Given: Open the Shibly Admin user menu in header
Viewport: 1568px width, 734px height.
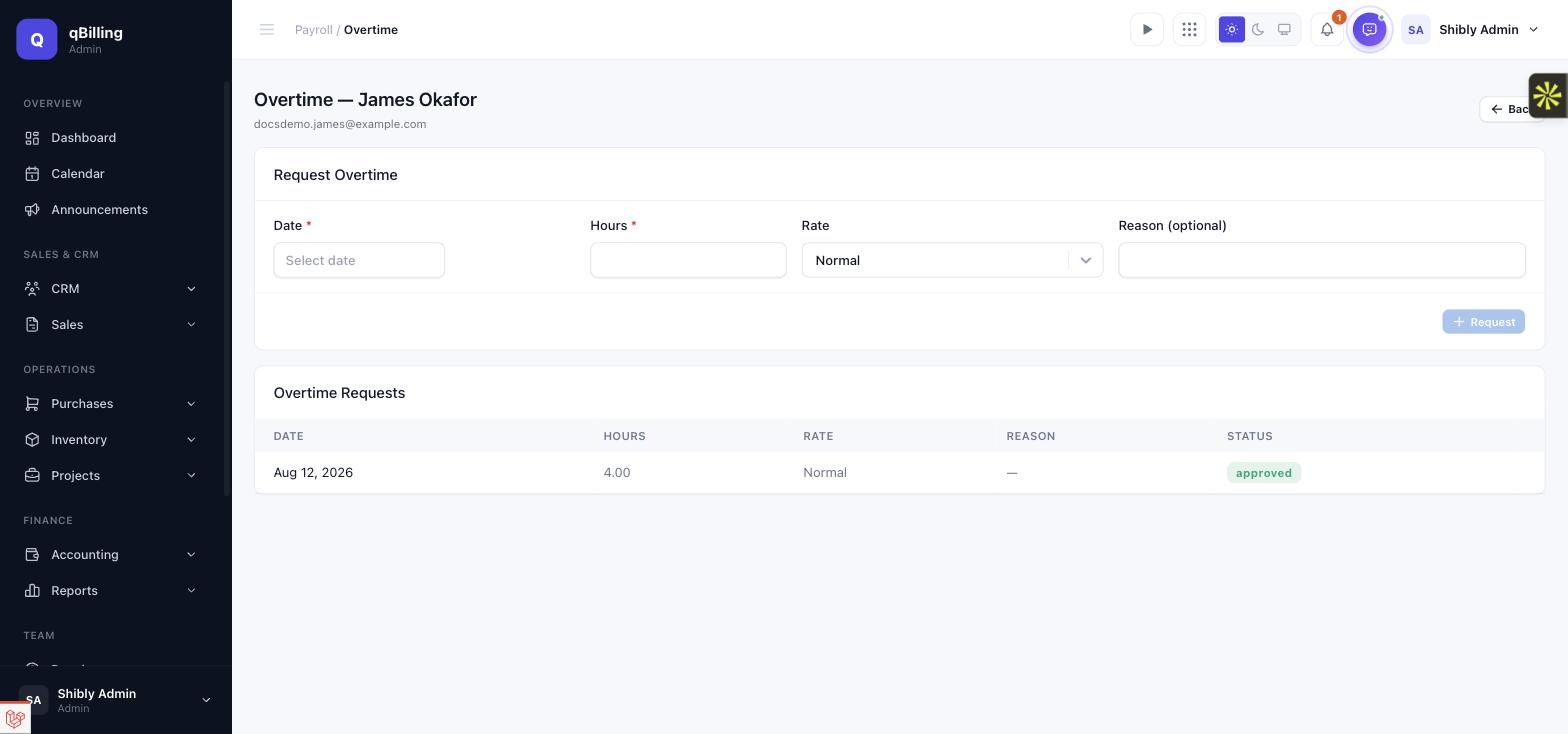Looking at the screenshot, I should (x=1470, y=30).
